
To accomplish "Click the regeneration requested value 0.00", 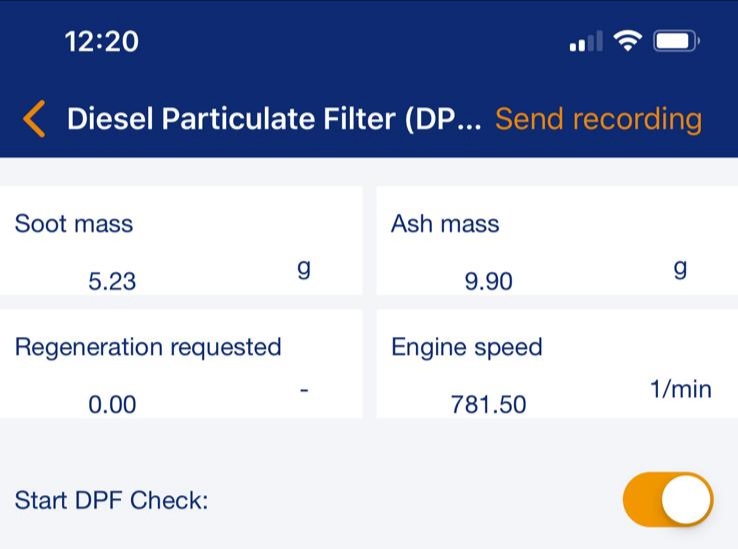I will (x=111, y=405).
